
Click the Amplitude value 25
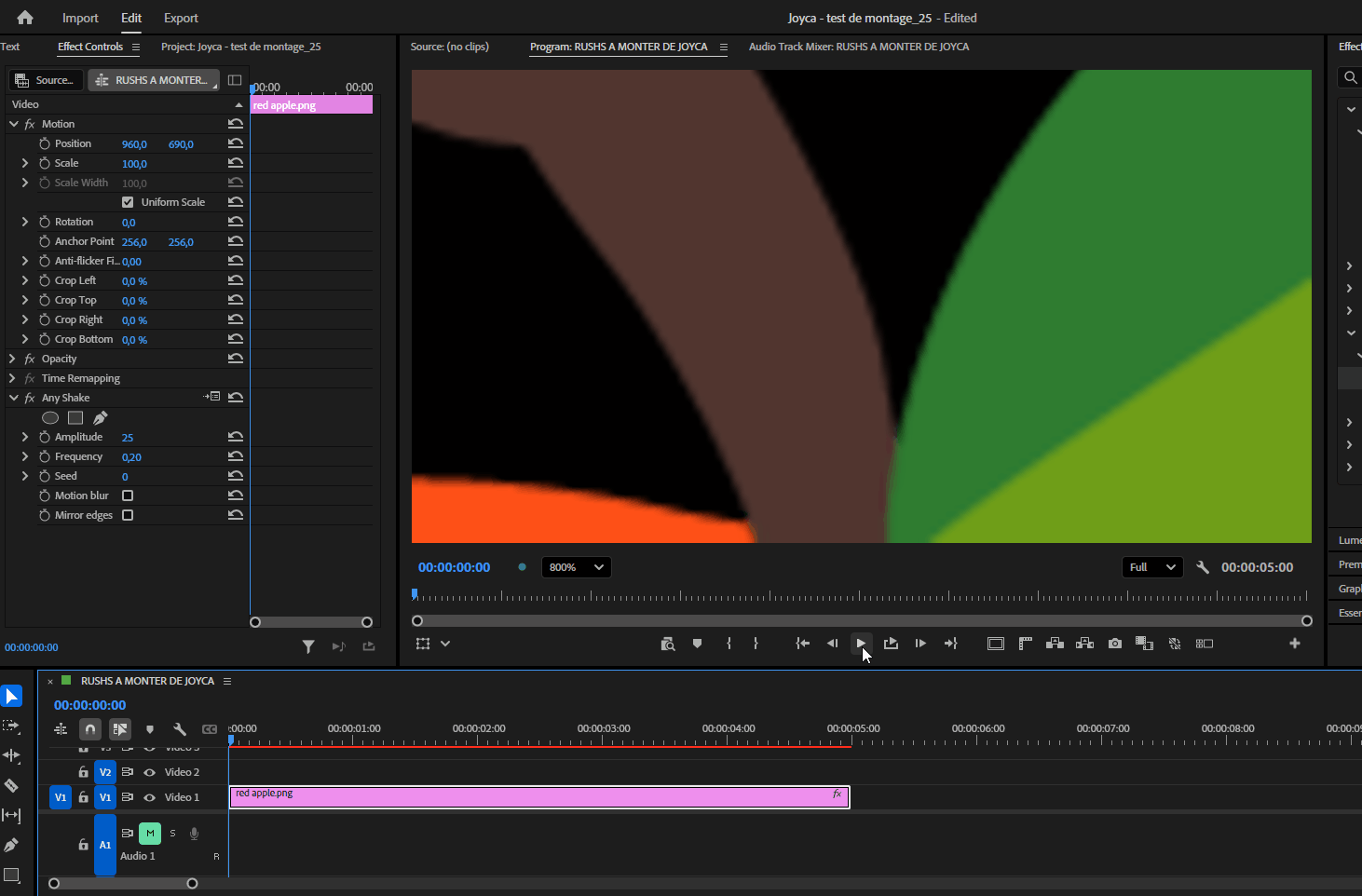128,438
